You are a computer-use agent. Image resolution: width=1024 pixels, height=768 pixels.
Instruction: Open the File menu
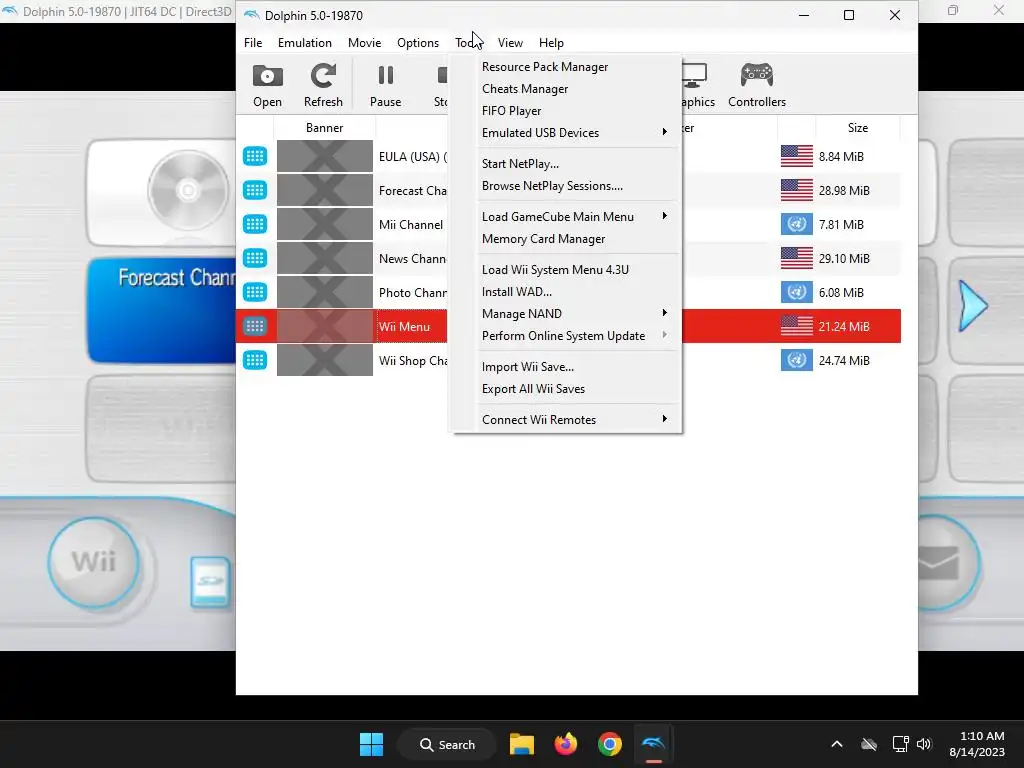(253, 42)
